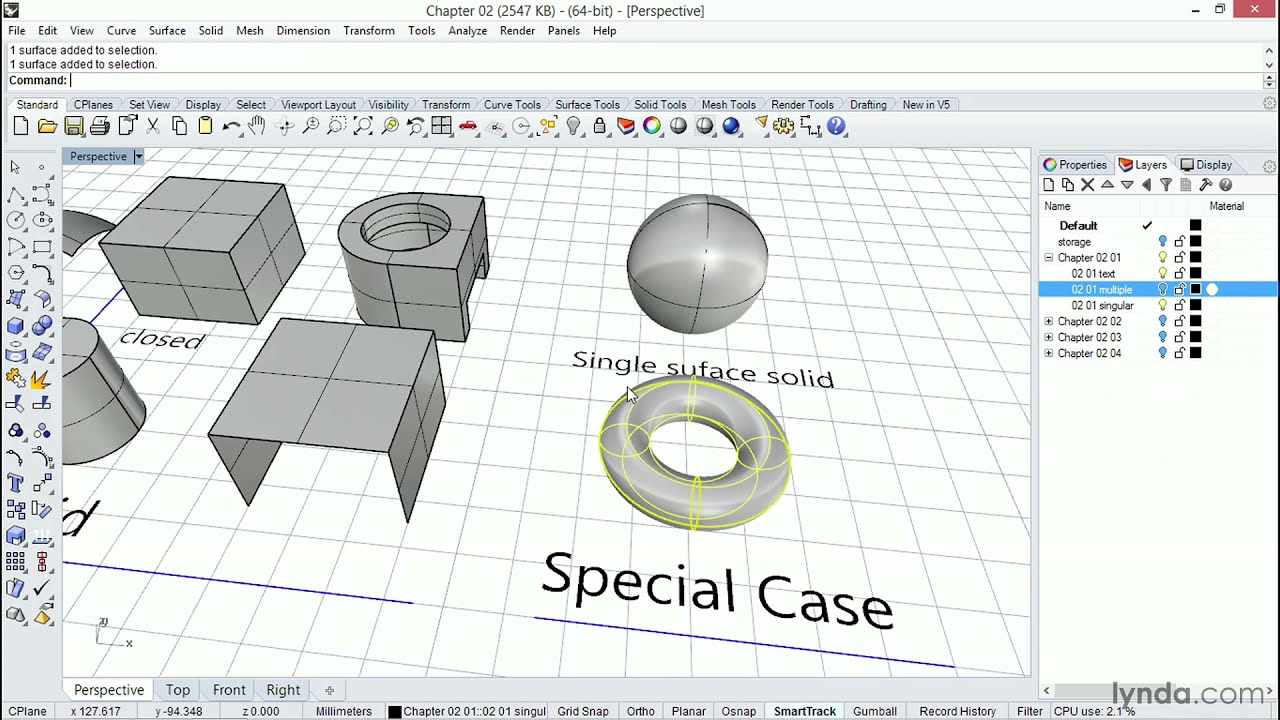Choose the Boolean Union spheres icon
Viewport: 1280px width, 720px height.
pyautogui.click(x=42, y=326)
